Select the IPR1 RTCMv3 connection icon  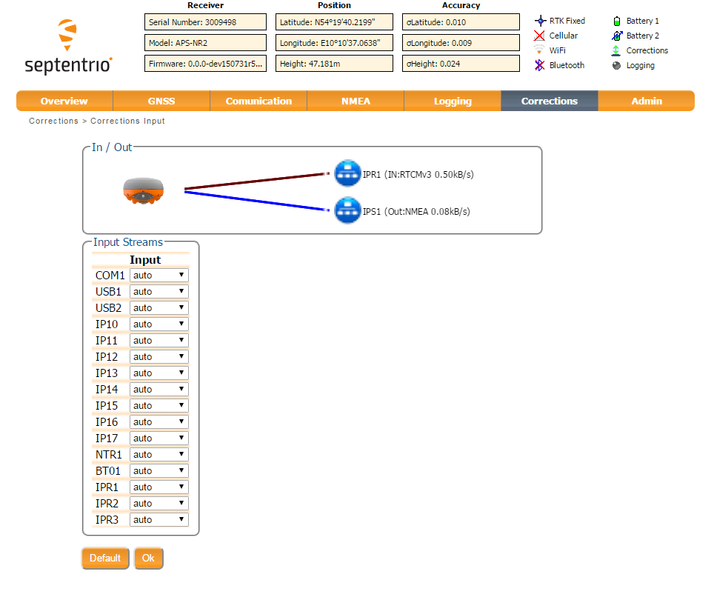[347, 174]
